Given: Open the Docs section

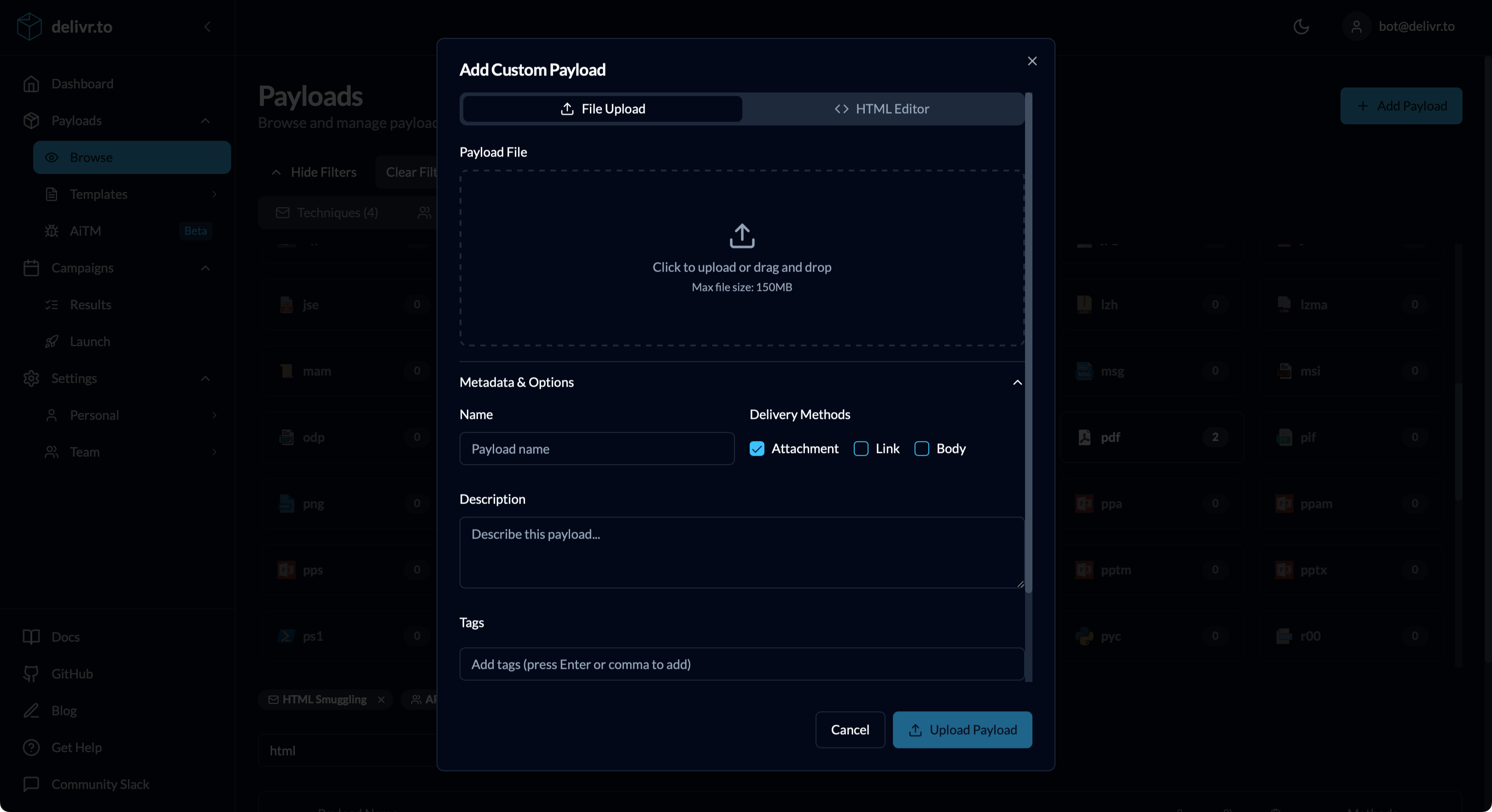Looking at the screenshot, I should (65, 636).
